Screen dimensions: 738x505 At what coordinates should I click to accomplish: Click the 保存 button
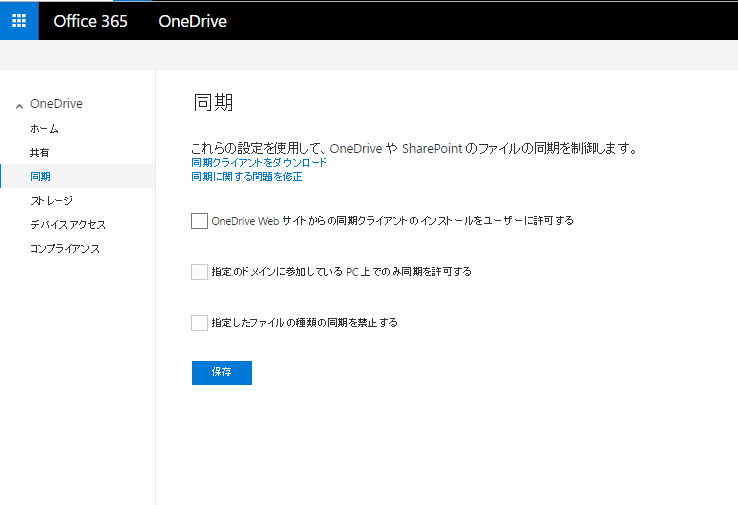point(222,373)
